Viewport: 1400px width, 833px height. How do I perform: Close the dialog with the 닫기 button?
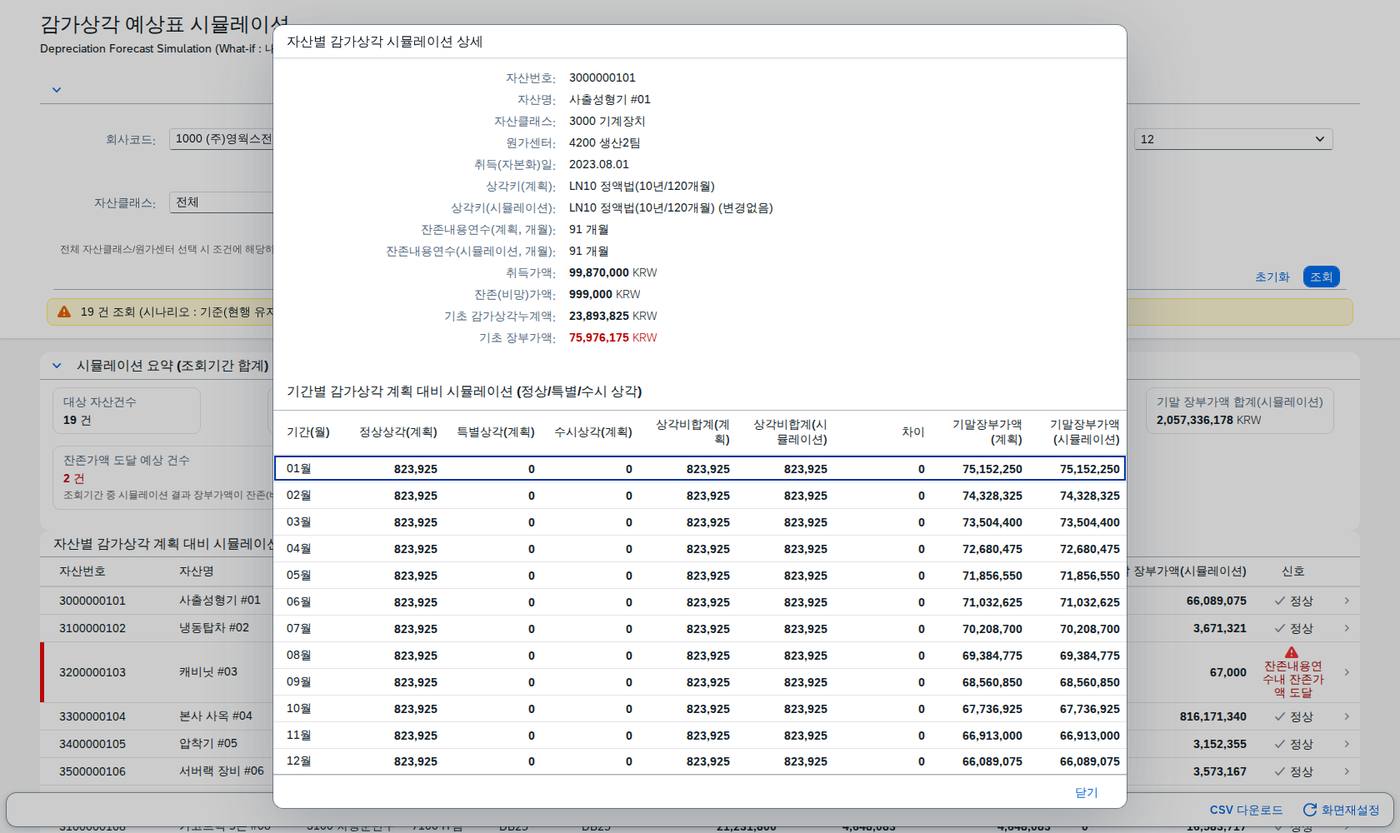[x=1086, y=792]
